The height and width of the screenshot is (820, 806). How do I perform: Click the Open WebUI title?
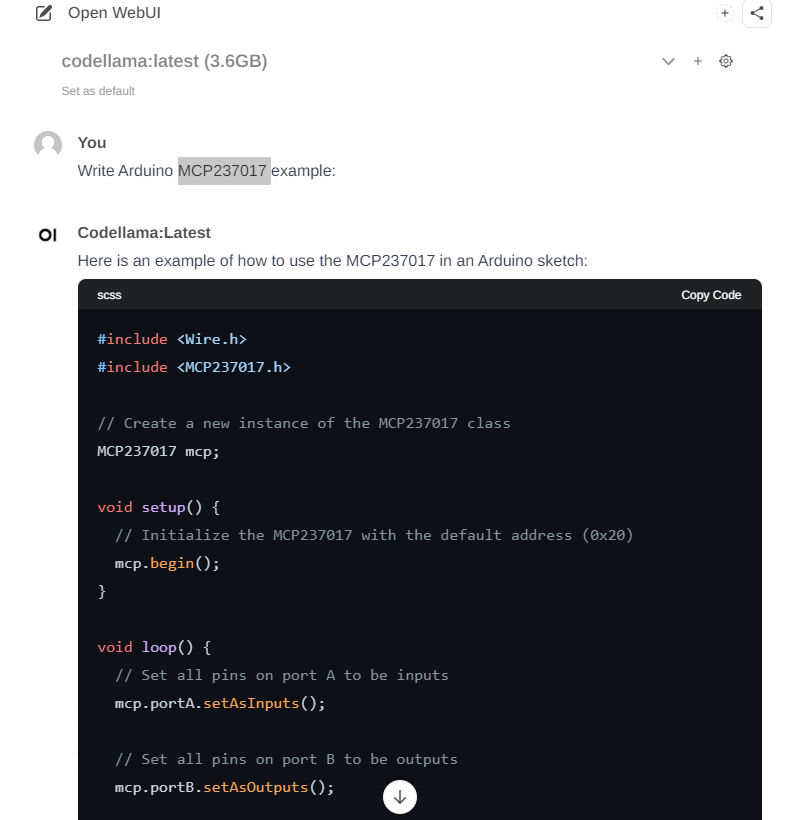click(114, 13)
